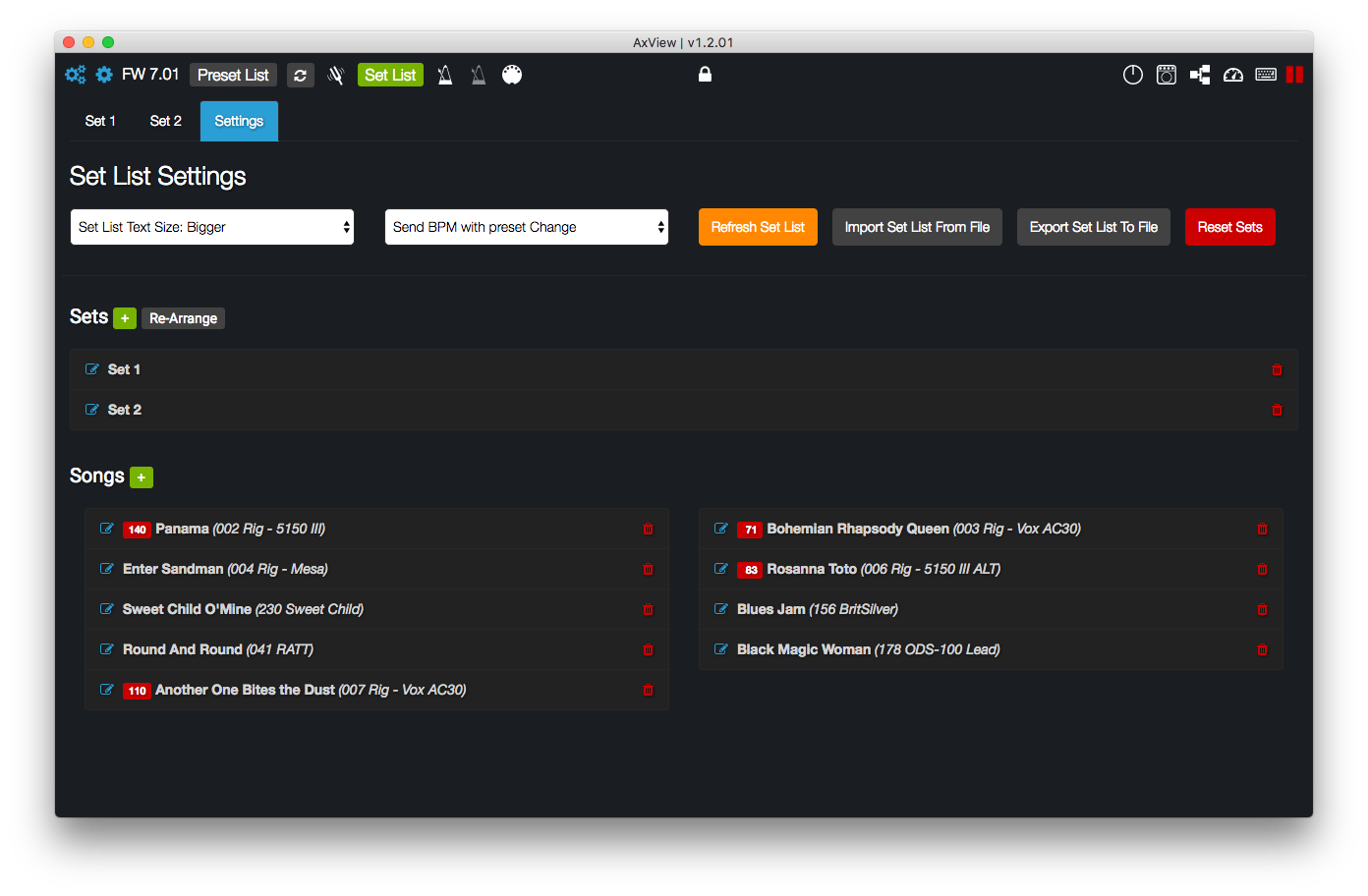The width and height of the screenshot is (1368, 896).
Task: Open the Preset List view
Action: point(233,76)
